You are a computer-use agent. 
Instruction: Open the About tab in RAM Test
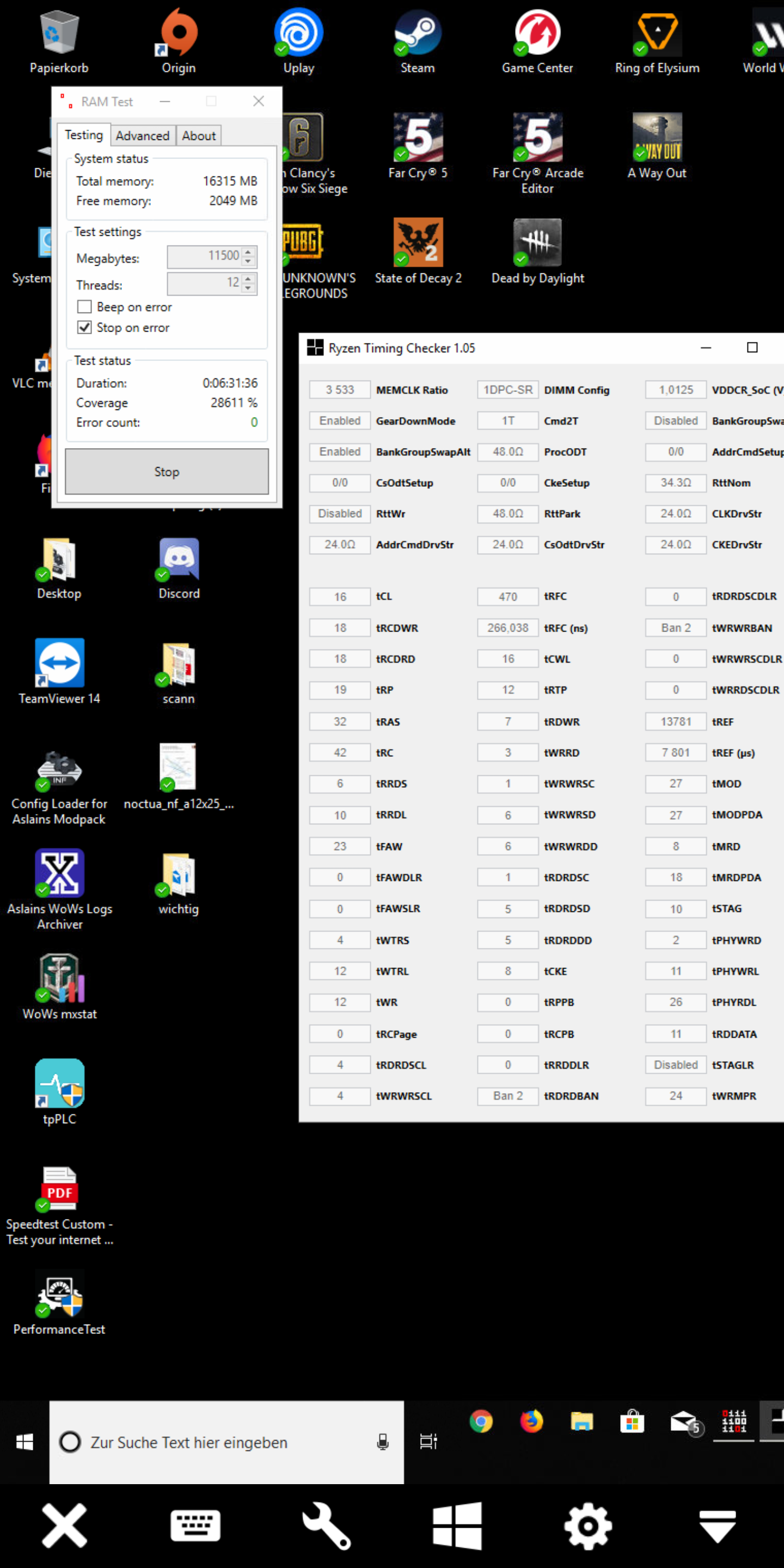point(198,136)
